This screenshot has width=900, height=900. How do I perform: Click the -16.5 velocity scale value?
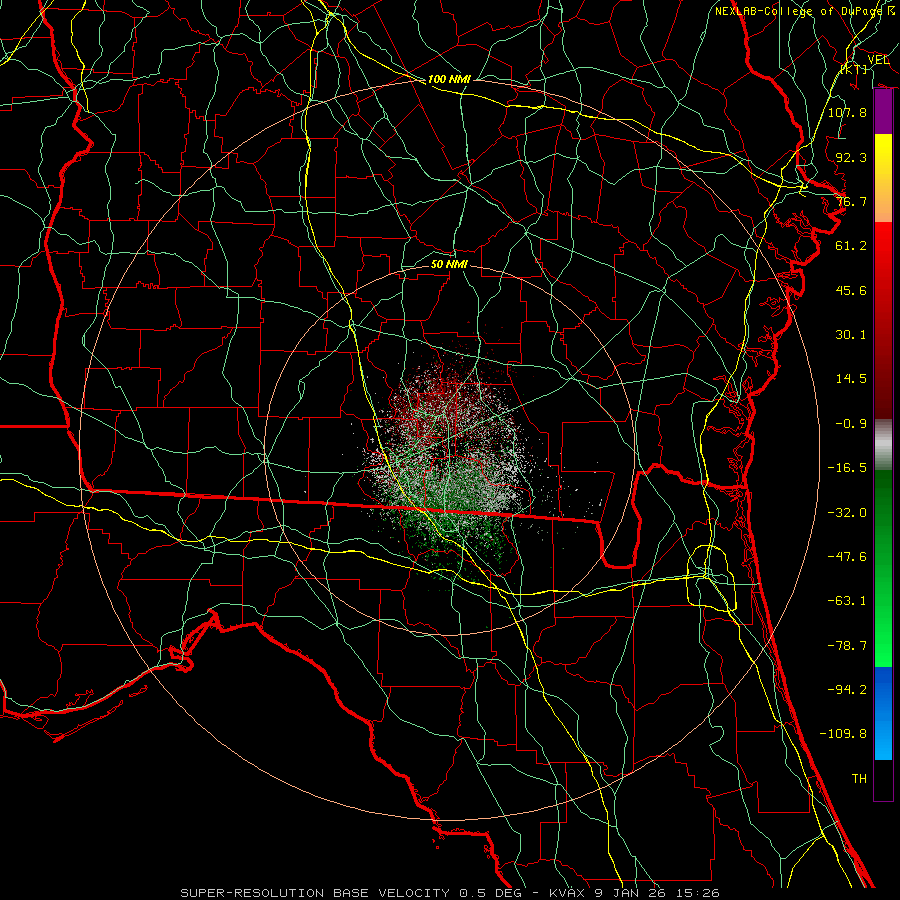pyautogui.click(x=847, y=468)
